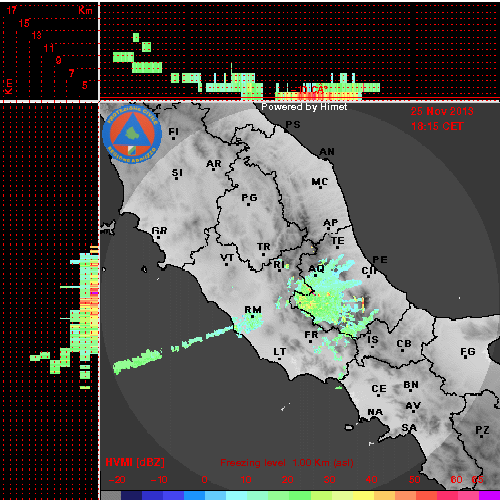
Task: Click the AN city label on map
Action: [x=327, y=152]
